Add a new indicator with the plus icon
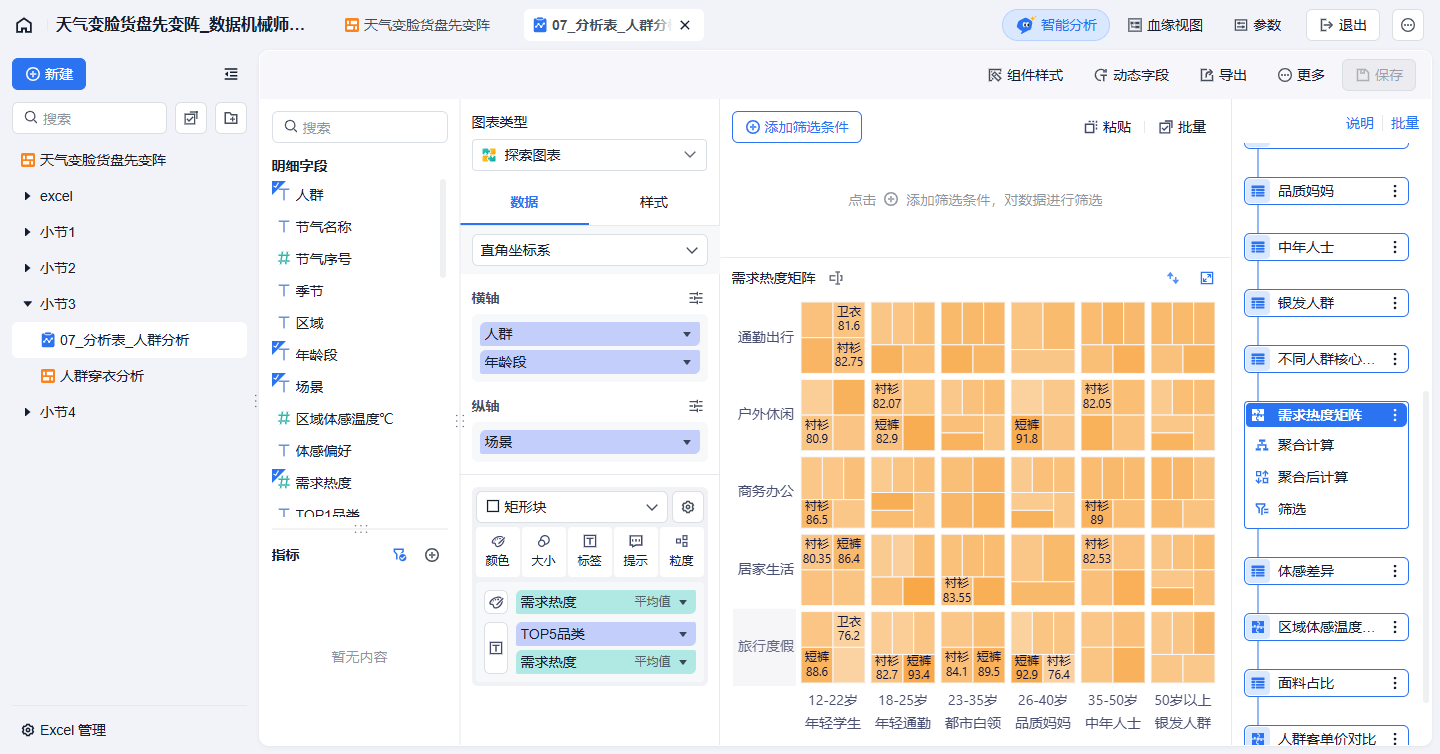This screenshot has height=754, width=1440. tap(432, 555)
